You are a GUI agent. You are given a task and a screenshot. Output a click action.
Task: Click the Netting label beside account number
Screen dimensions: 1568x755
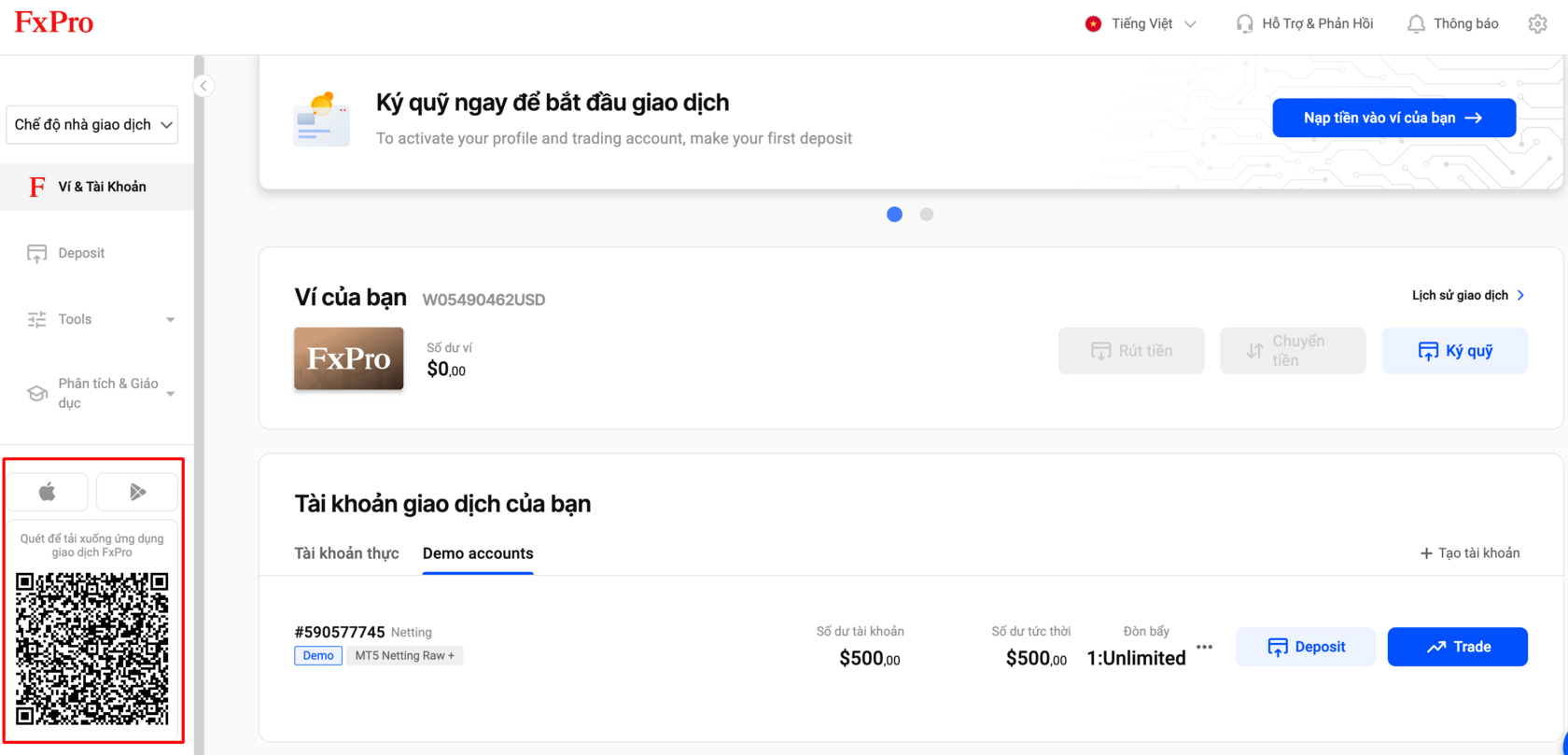(412, 633)
